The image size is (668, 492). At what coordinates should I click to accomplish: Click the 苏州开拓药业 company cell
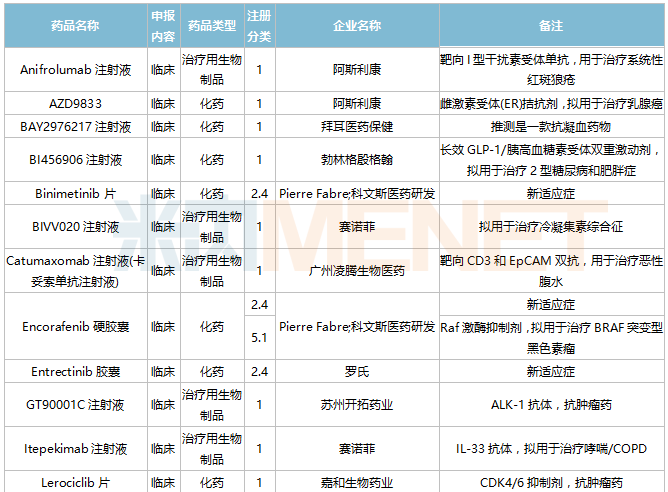pos(357,405)
